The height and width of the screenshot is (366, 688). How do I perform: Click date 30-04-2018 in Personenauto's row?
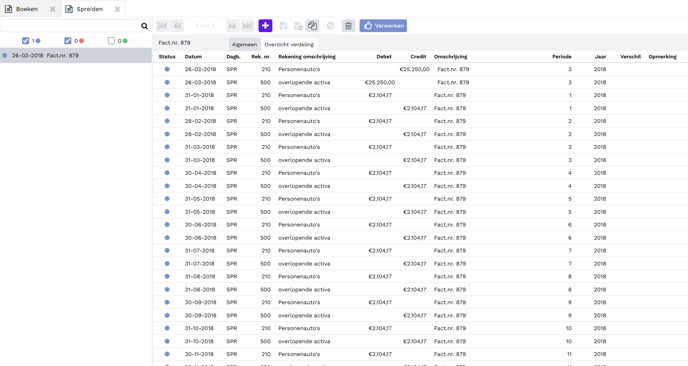tap(201, 173)
